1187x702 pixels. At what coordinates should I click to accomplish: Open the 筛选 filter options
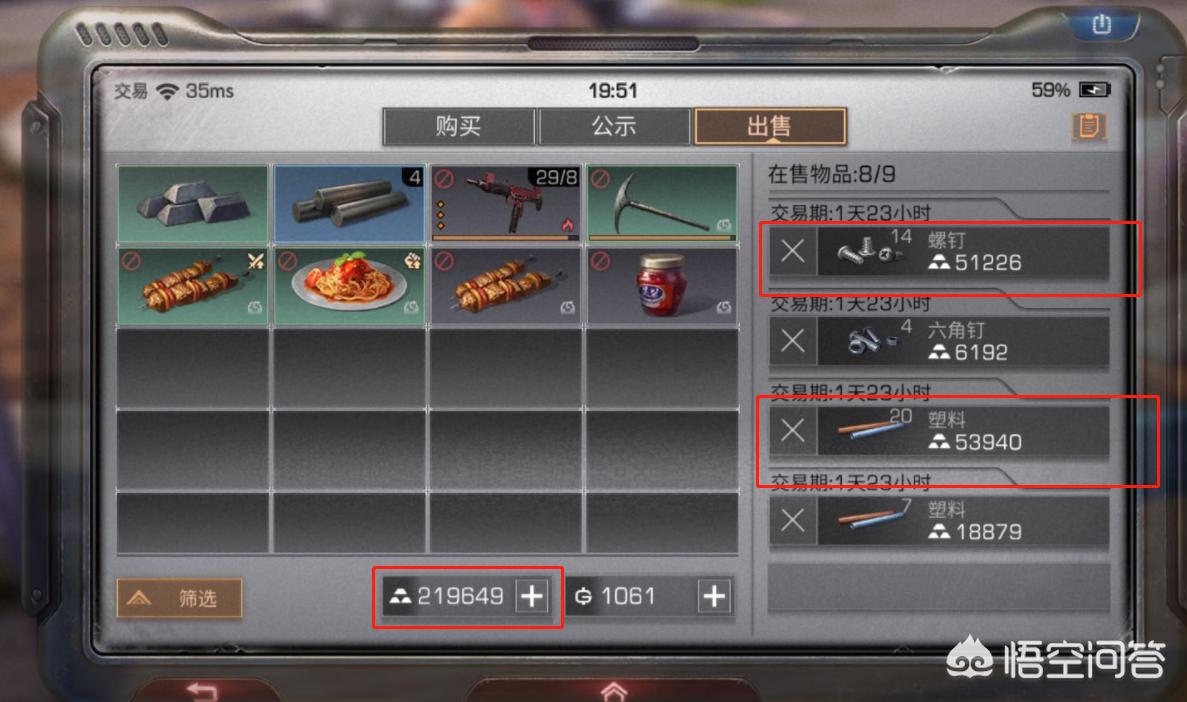[179, 598]
